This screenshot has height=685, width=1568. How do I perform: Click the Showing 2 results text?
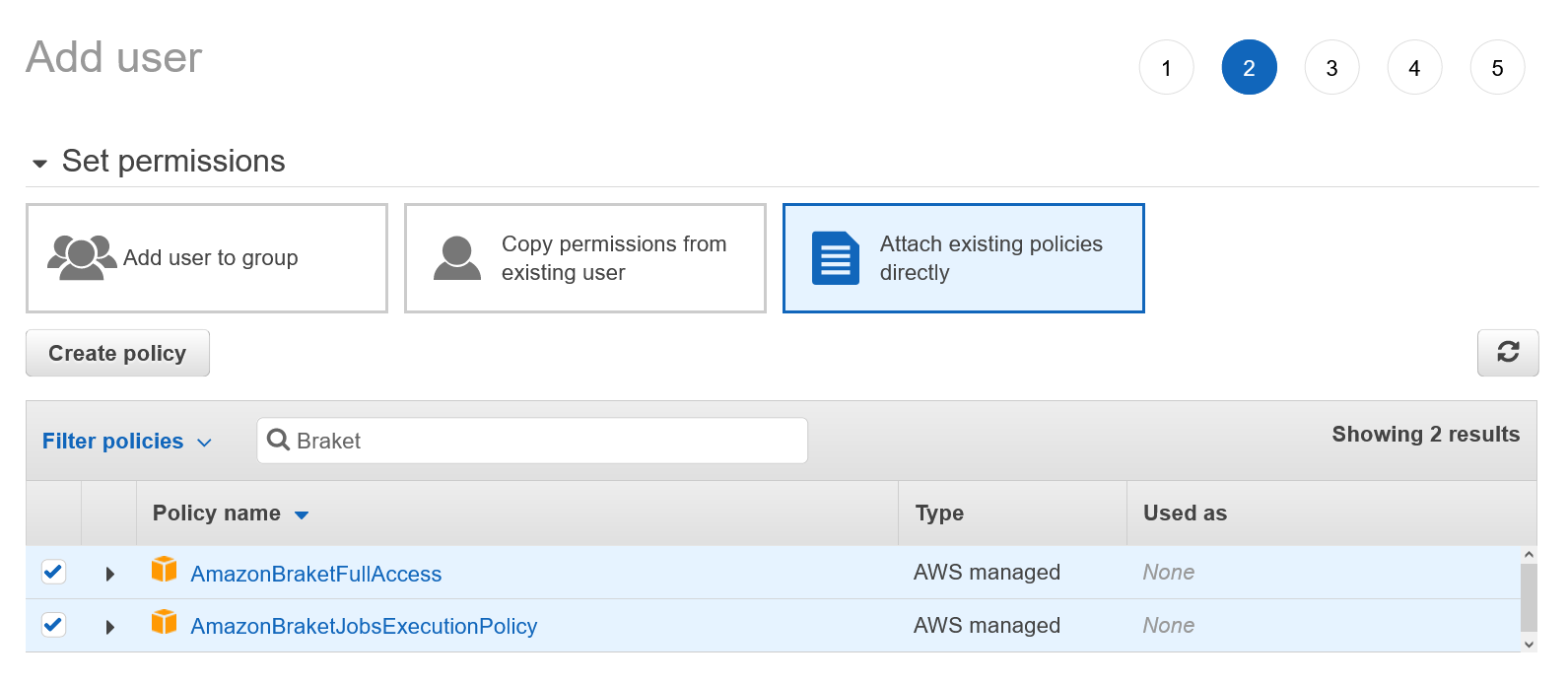coord(1426,435)
